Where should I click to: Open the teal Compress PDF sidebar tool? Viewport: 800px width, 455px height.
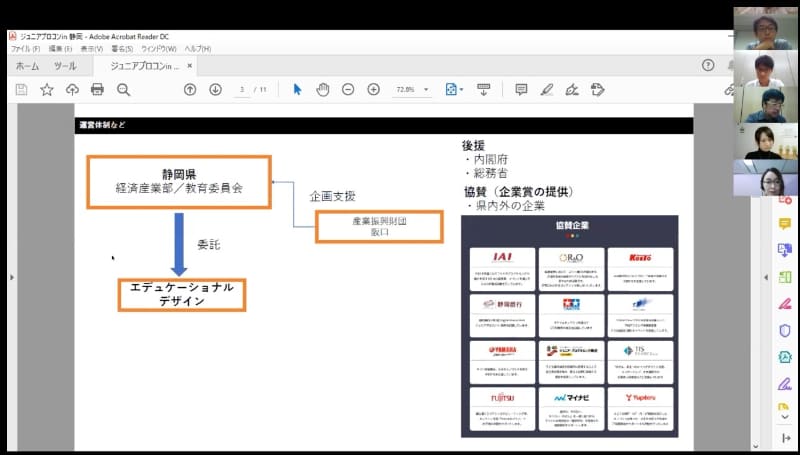pyautogui.click(x=785, y=357)
